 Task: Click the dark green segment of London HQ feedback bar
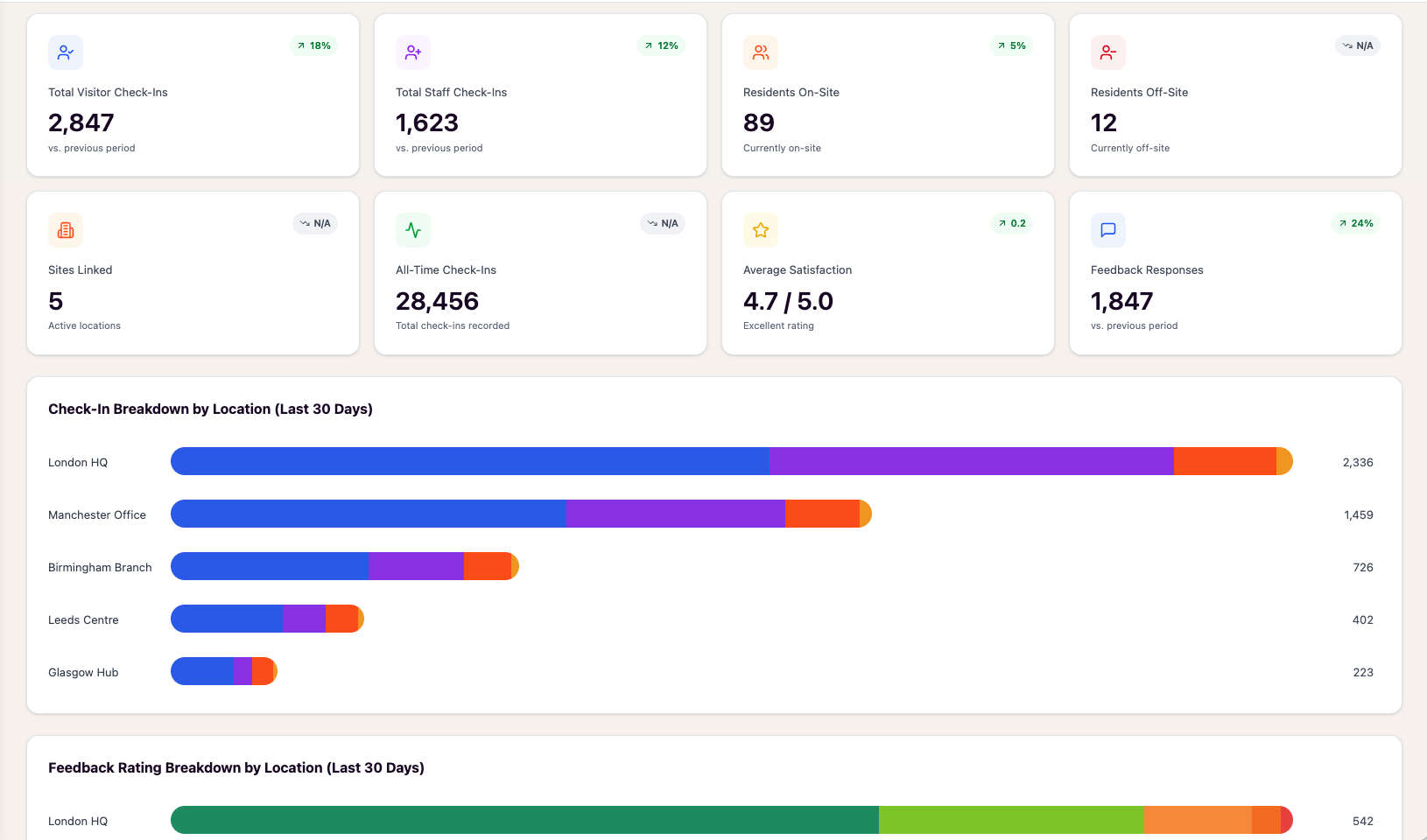tap(524, 820)
